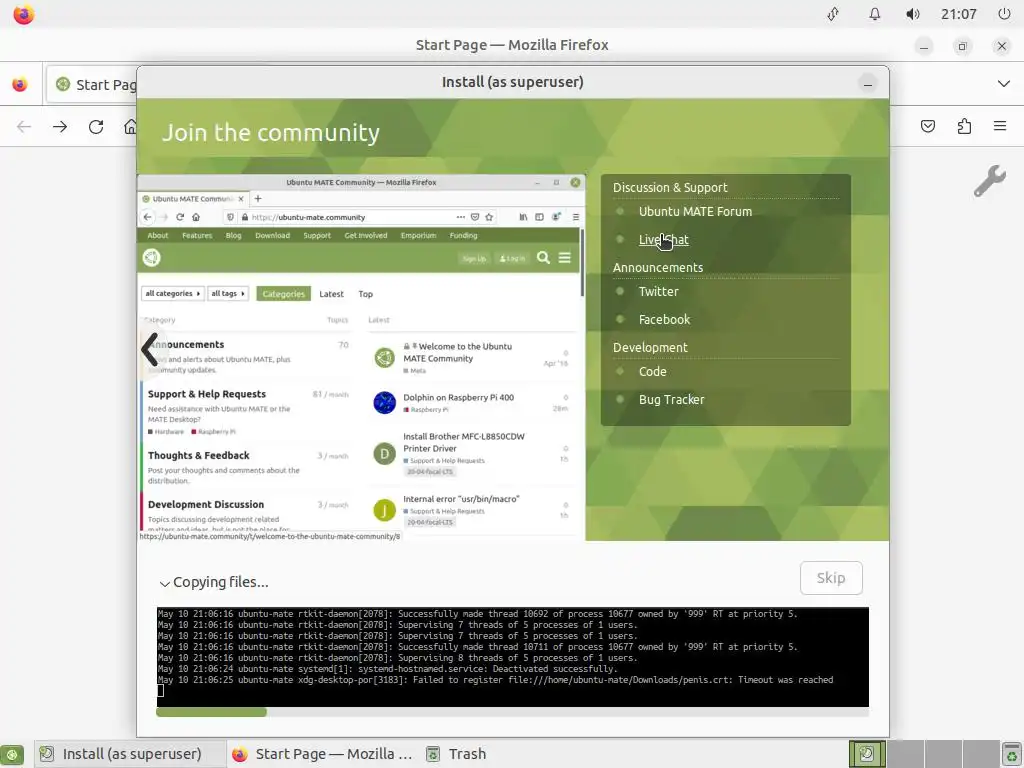Open the Firefox hamburger menu
The width and height of the screenshot is (1024, 768).
[1000, 126]
